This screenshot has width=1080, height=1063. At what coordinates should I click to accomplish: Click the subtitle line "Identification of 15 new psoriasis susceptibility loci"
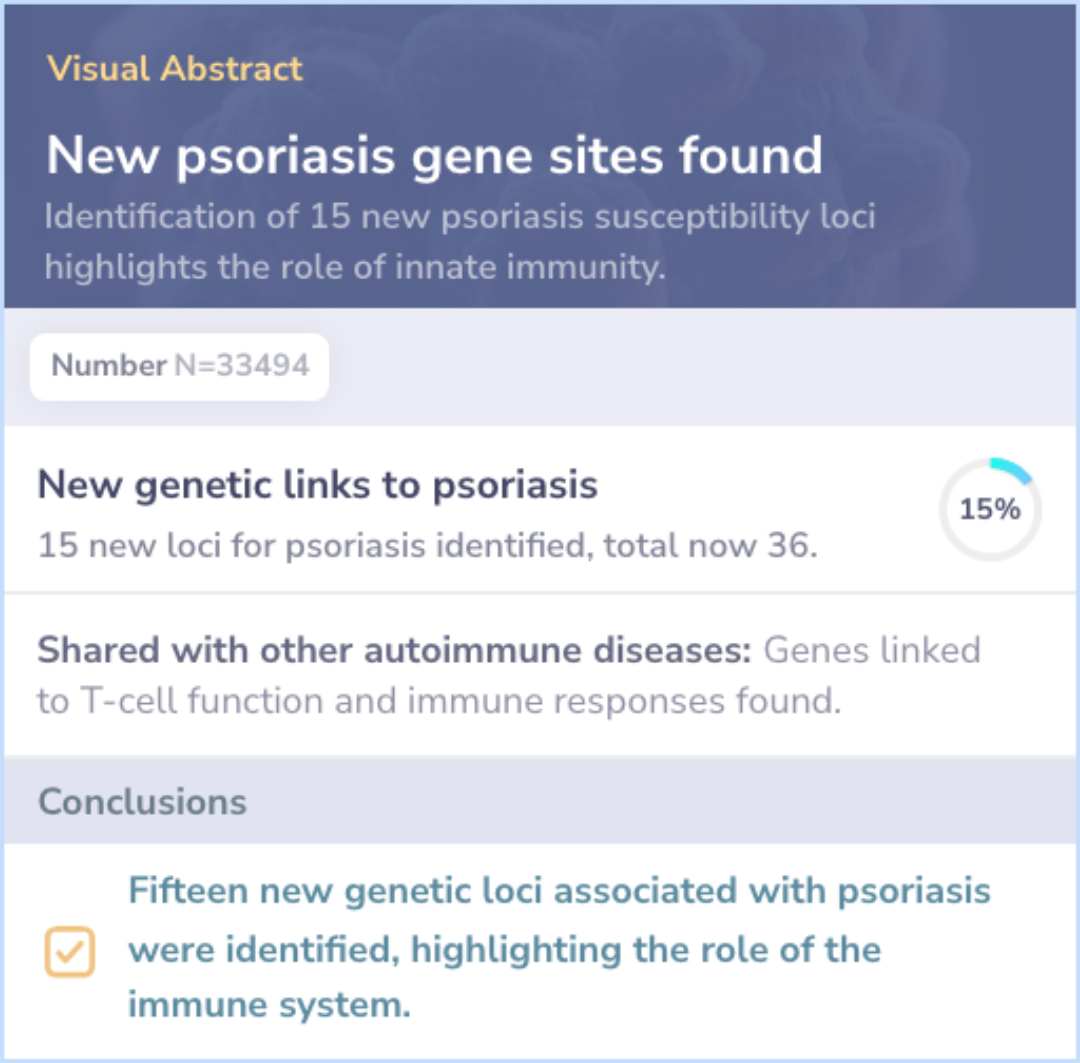point(459,217)
